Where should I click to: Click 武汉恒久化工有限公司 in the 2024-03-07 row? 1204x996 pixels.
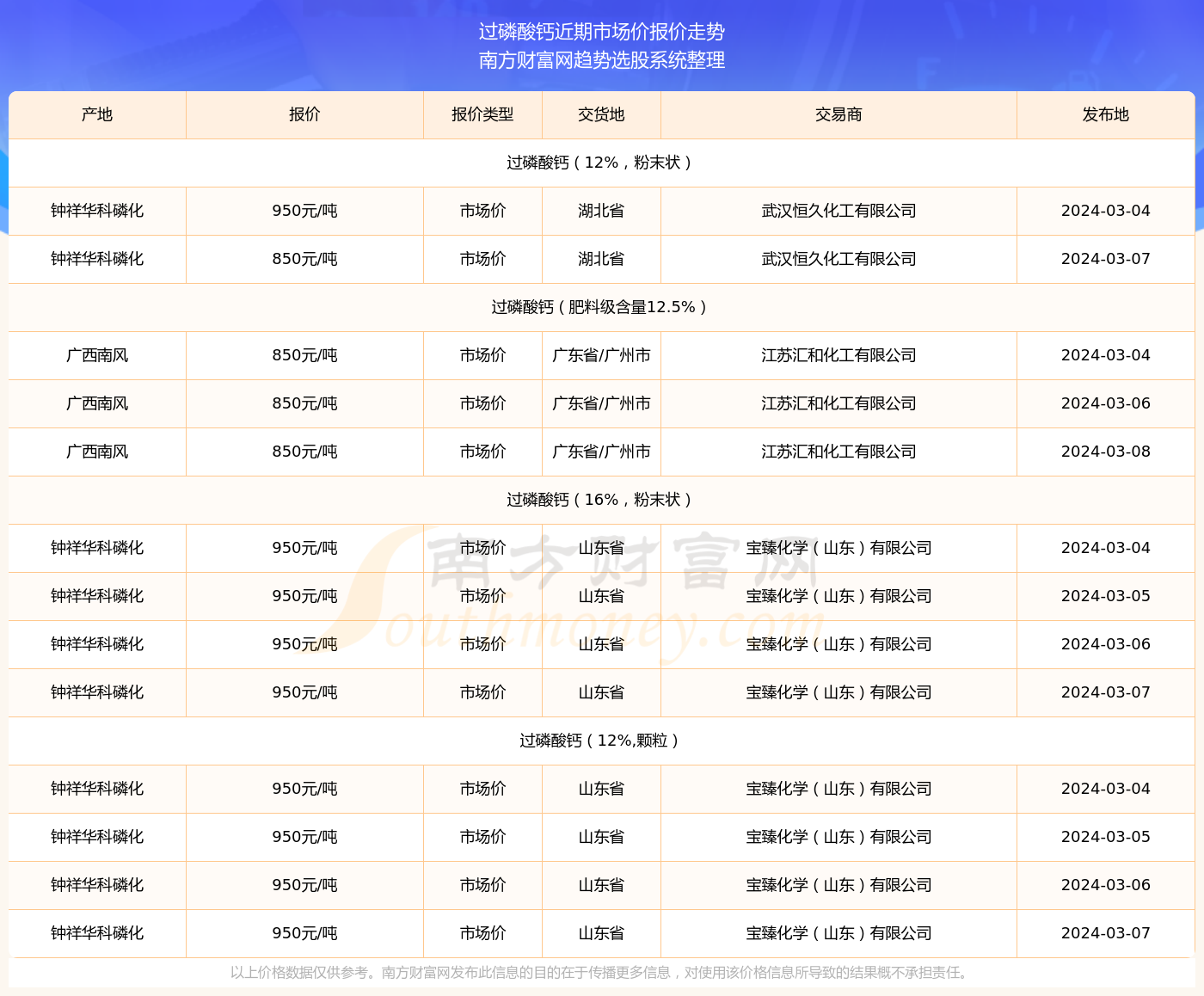point(838,259)
